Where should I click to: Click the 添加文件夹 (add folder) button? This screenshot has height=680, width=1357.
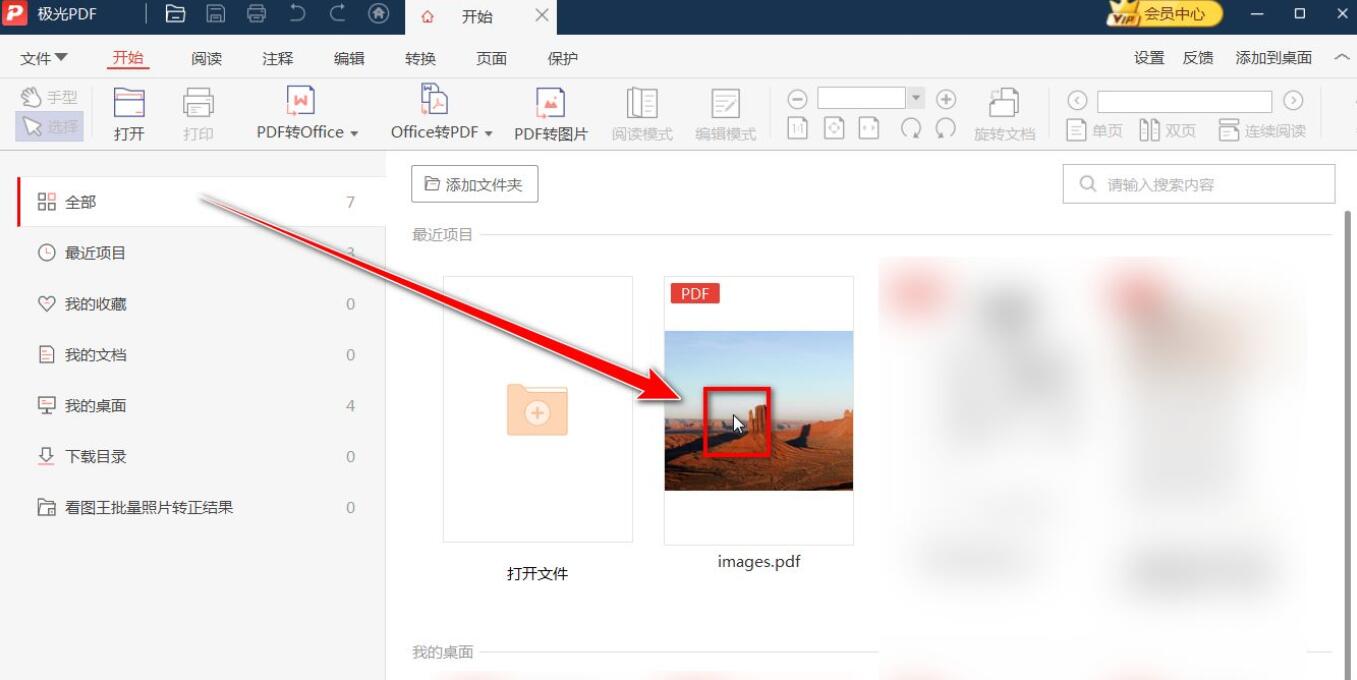(x=474, y=183)
